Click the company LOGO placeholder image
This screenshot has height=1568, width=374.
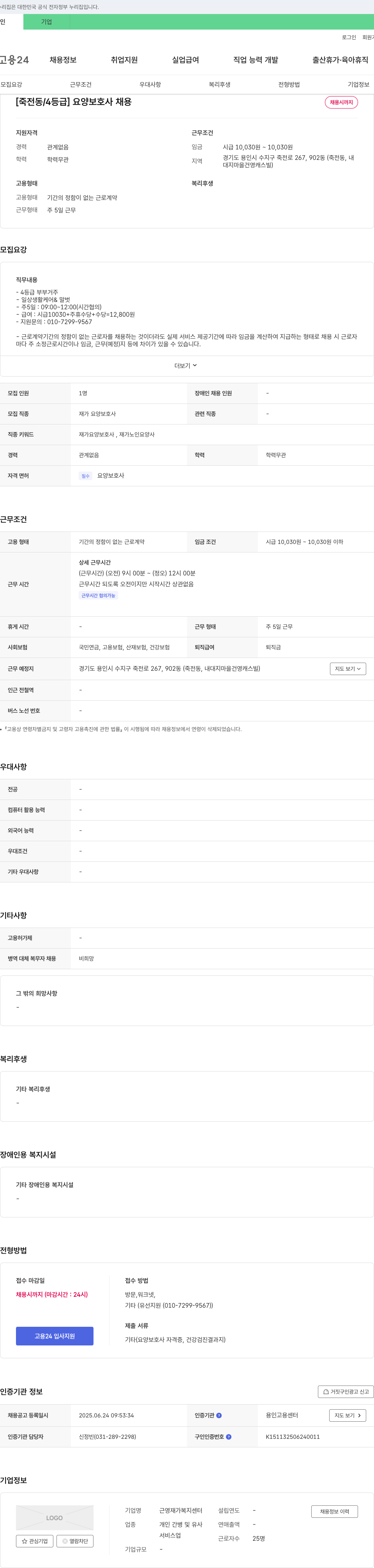click(55, 1518)
